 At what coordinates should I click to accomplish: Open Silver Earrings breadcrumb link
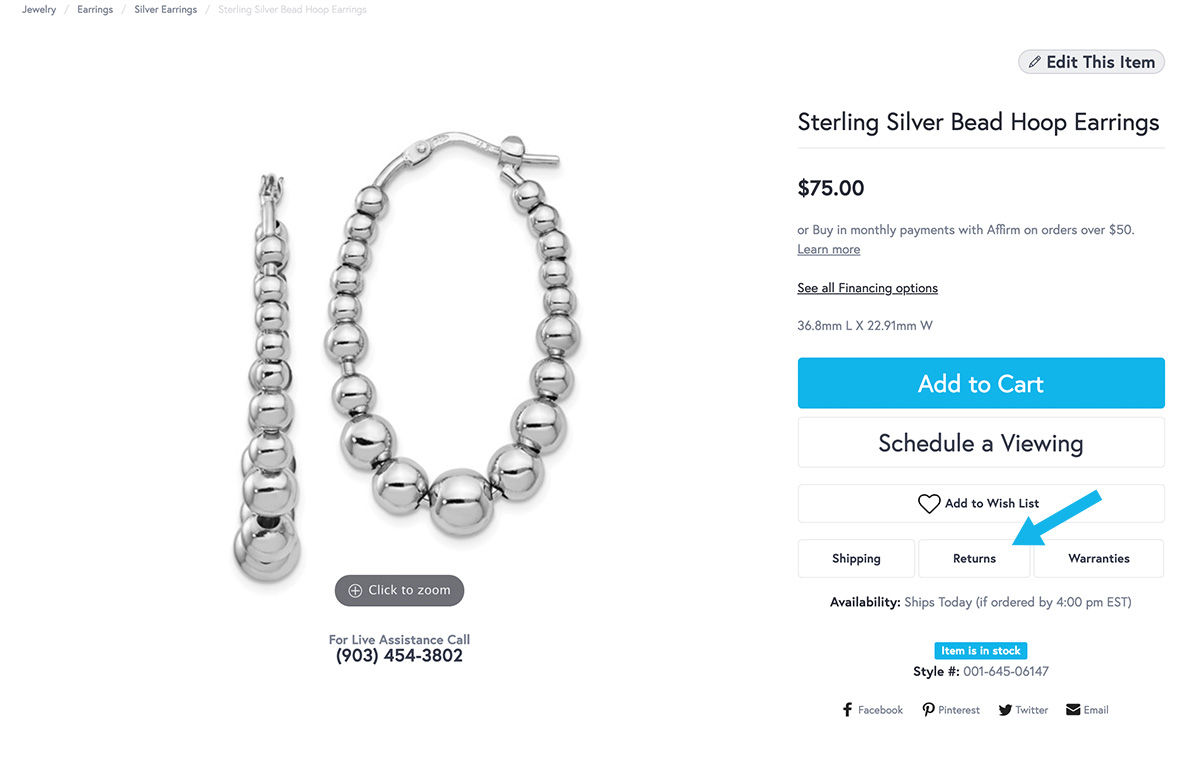[x=165, y=10]
